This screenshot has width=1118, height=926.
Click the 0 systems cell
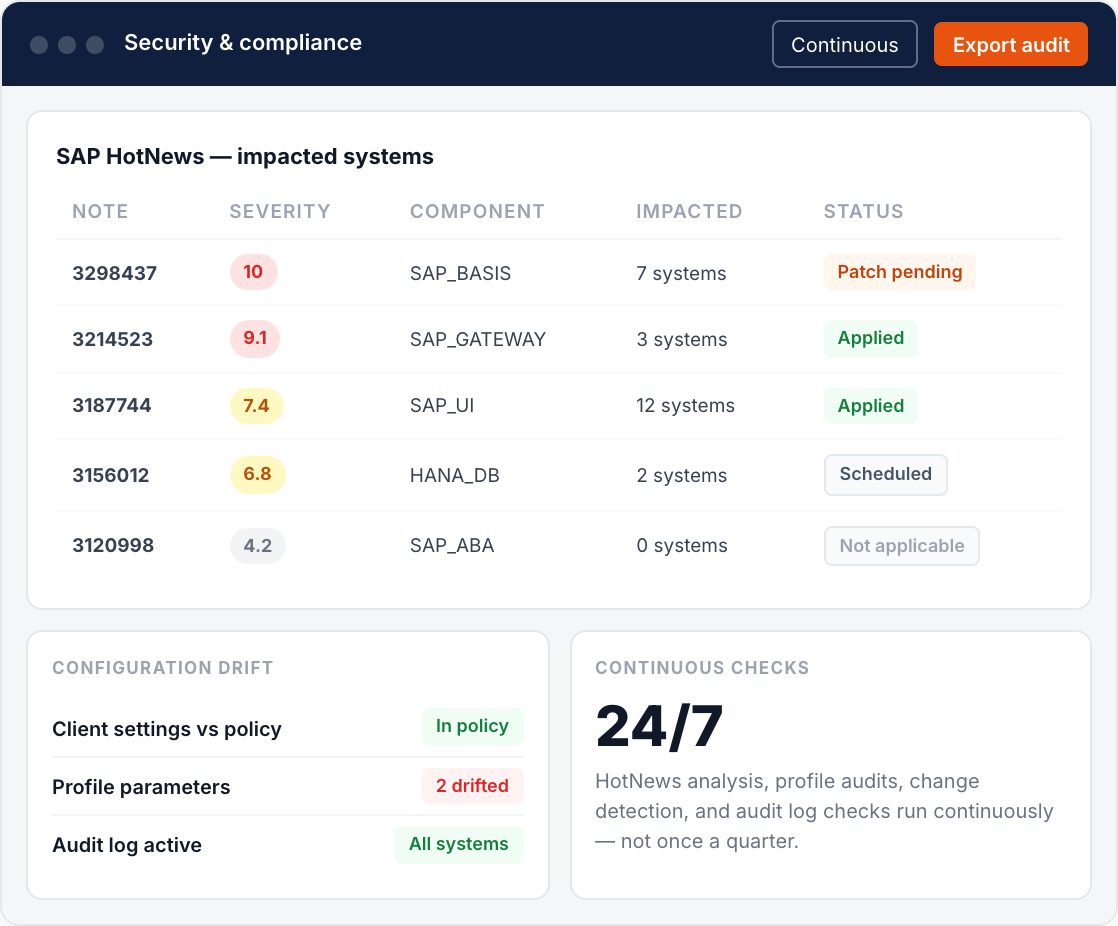click(x=682, y=545)
